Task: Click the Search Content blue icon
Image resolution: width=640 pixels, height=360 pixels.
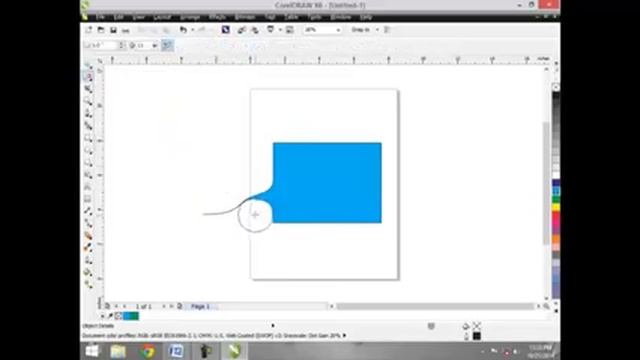Action: coord(226,30)
